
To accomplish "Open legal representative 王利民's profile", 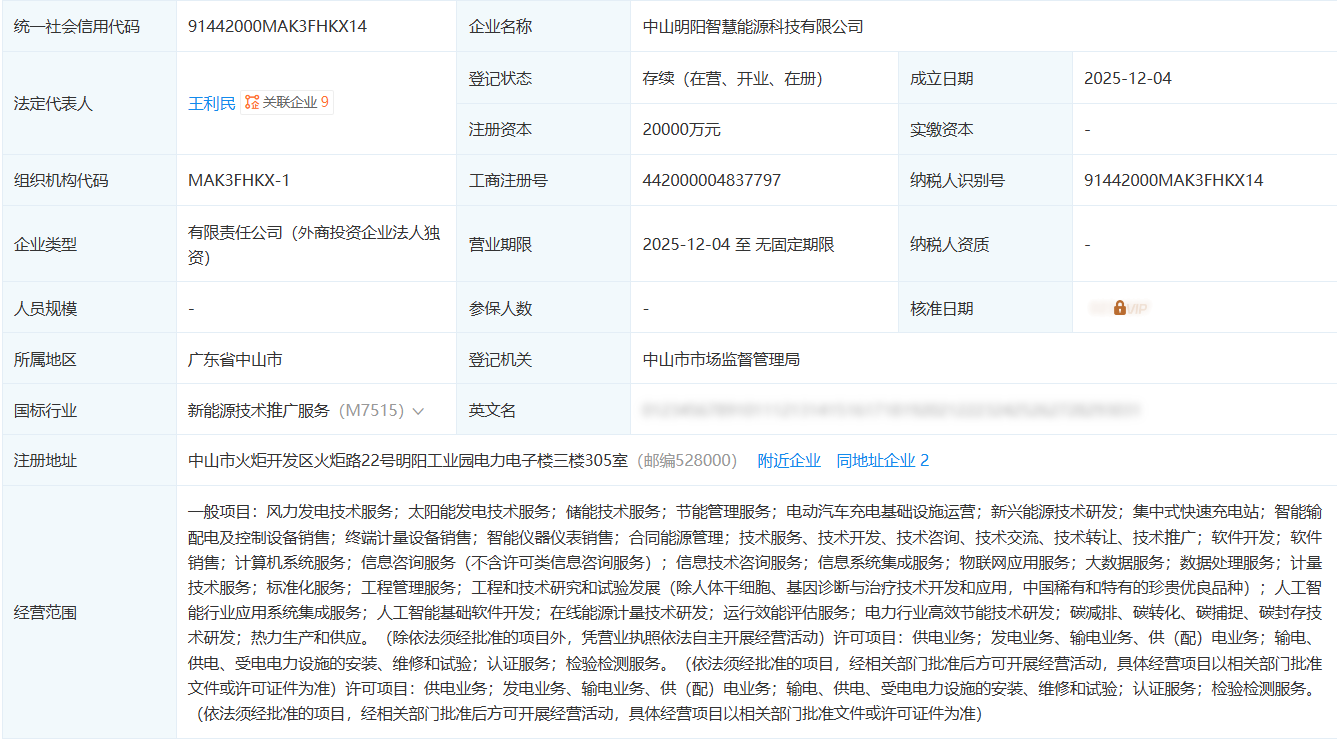I will tap(212, 103).
